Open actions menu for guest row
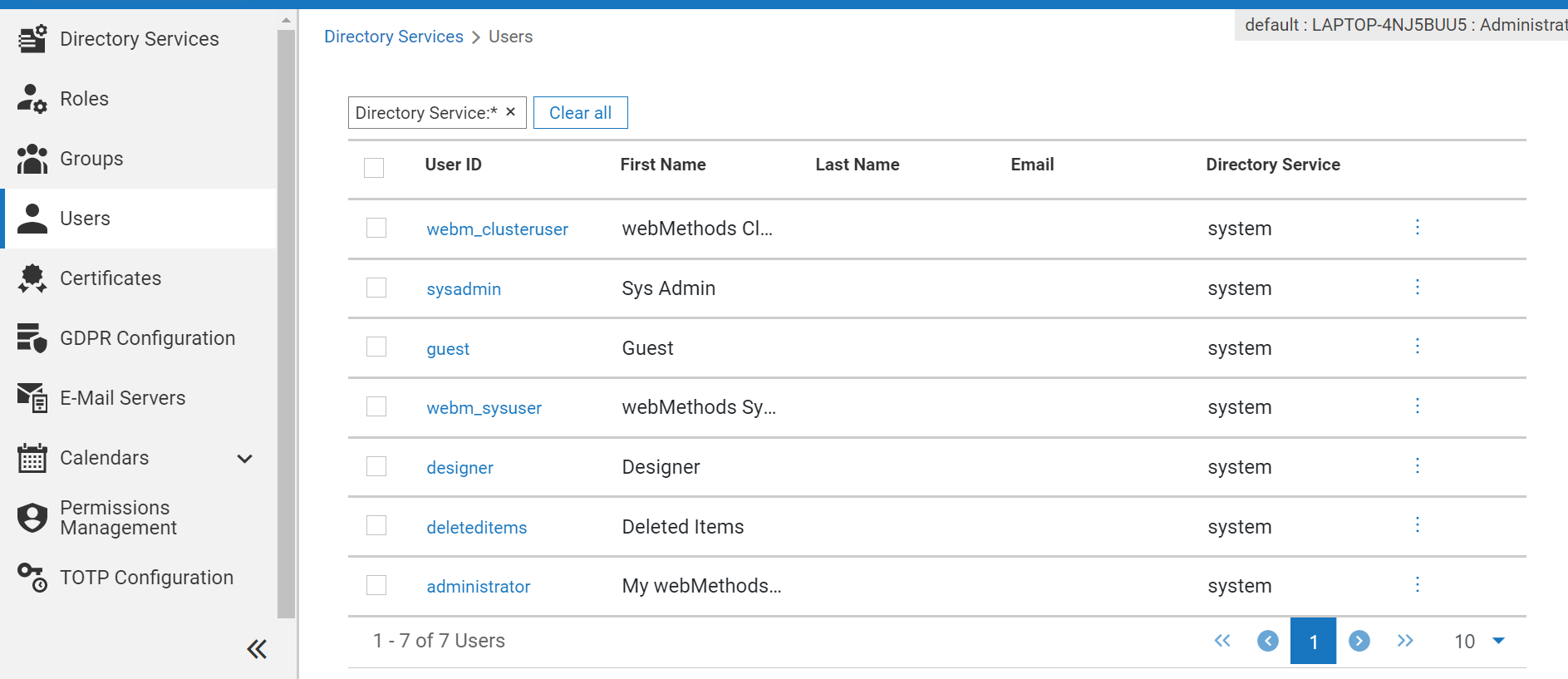 [x=1418, y=347]
